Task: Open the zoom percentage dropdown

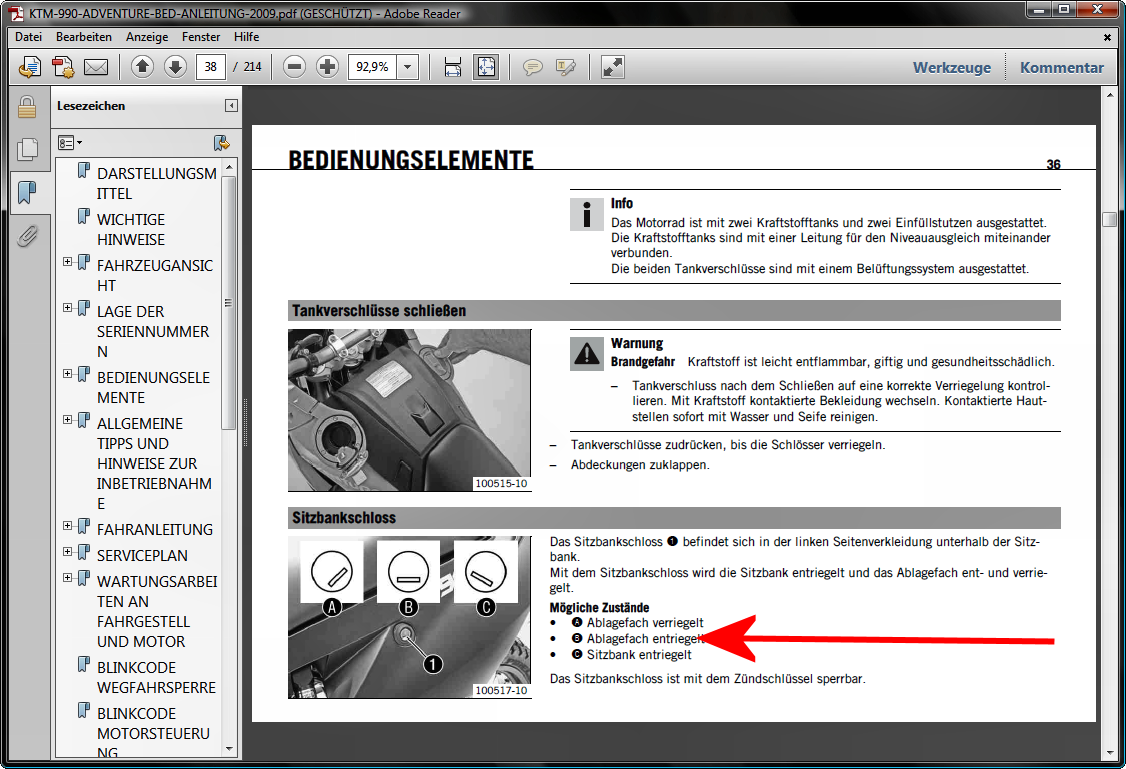Action: pos(408,68)
